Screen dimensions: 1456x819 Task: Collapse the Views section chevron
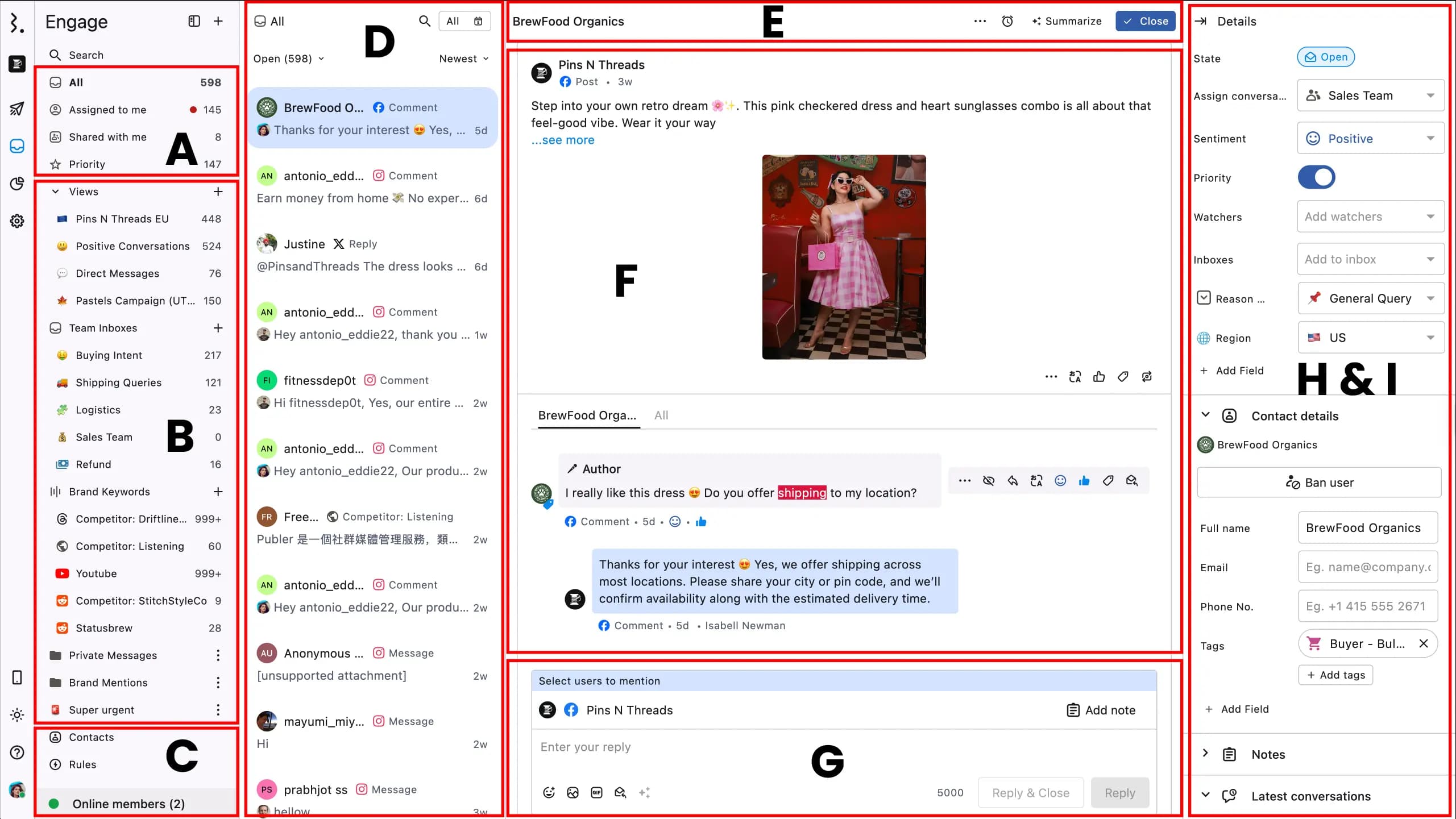click(x=55, y=192)
